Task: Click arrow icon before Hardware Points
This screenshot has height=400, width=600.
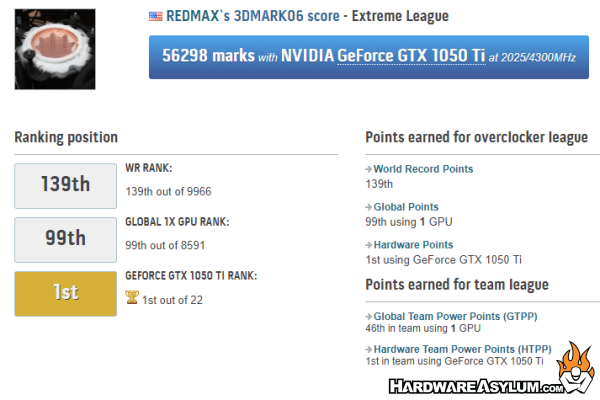Action: 368,245
